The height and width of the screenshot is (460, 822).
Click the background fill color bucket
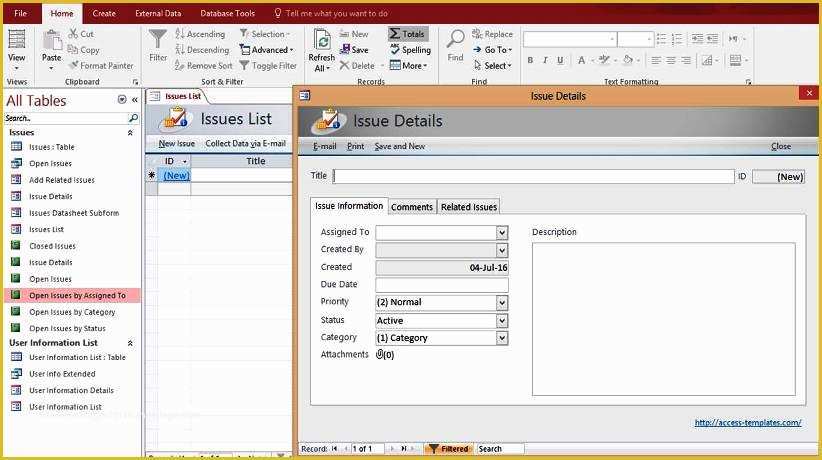point(627,60)
